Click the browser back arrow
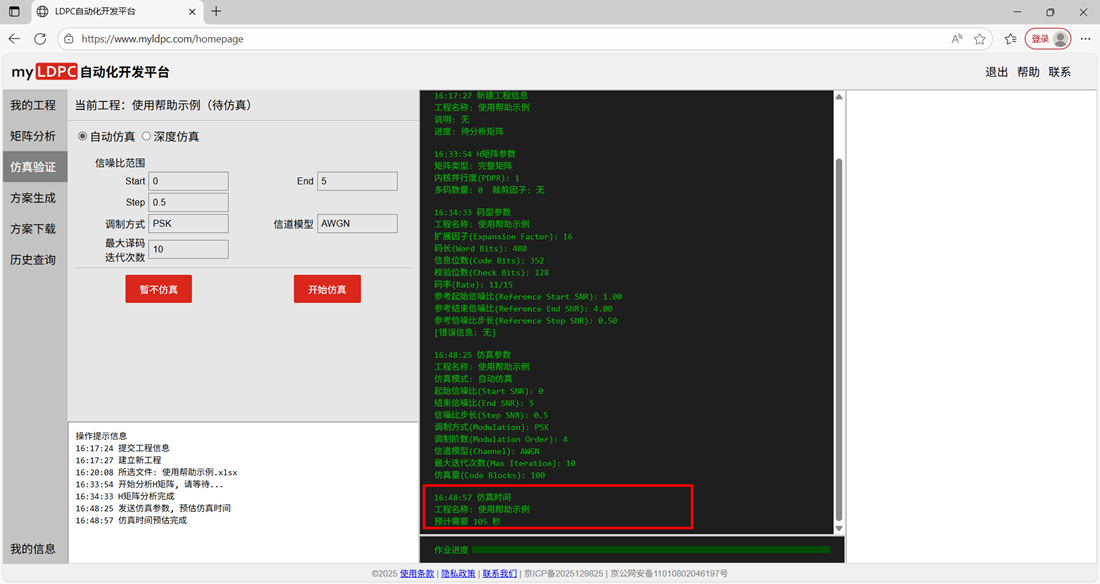Viewport: 1100px width, 584px height. click(x=14, y=39)
